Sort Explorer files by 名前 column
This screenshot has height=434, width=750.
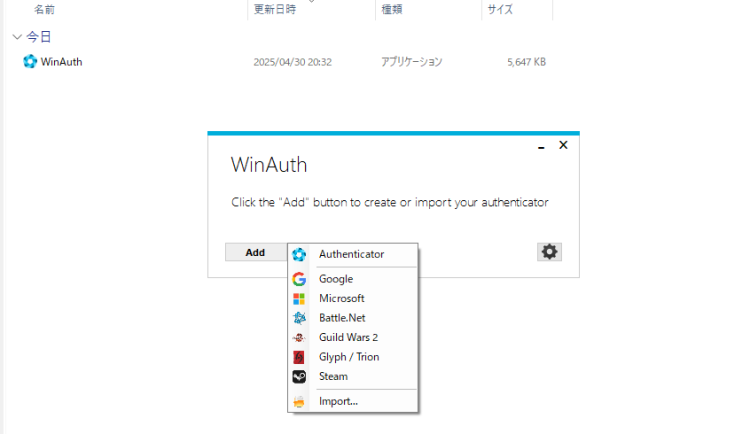coord(44,10)
